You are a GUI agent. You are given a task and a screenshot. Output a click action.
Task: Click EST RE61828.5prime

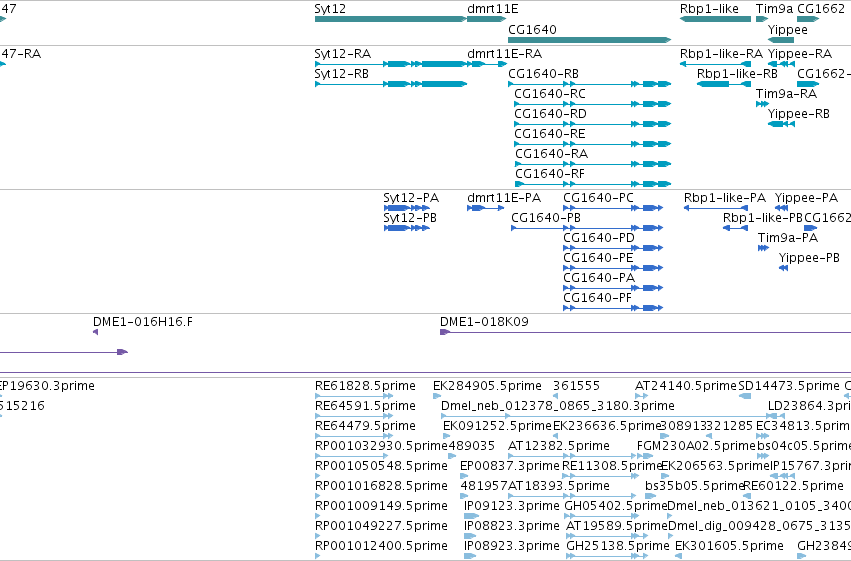(x=354, y=396)
